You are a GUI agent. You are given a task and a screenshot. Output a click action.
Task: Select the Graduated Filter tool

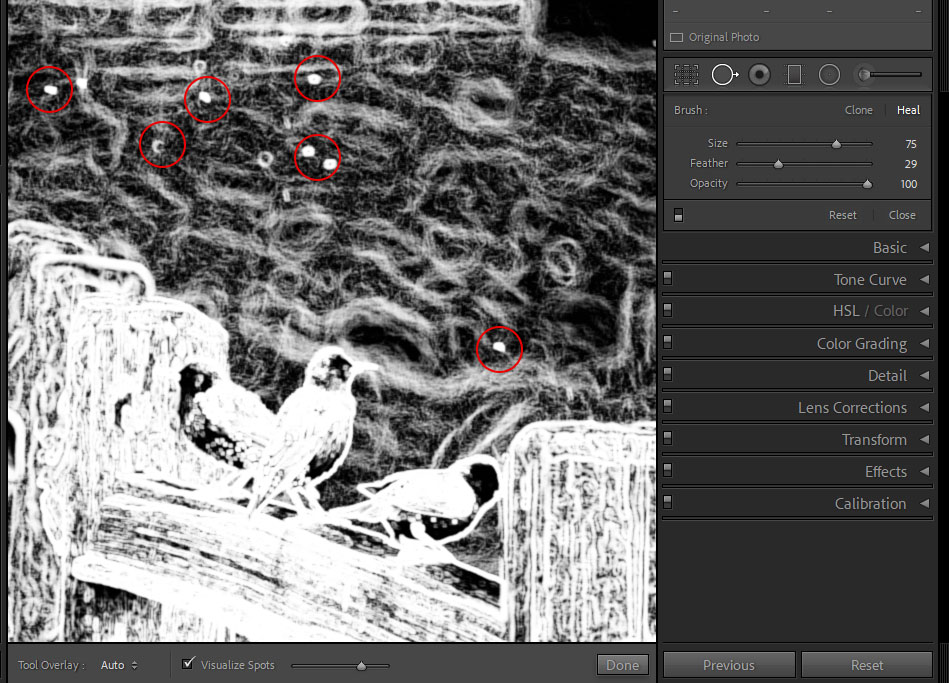(794, 75)
